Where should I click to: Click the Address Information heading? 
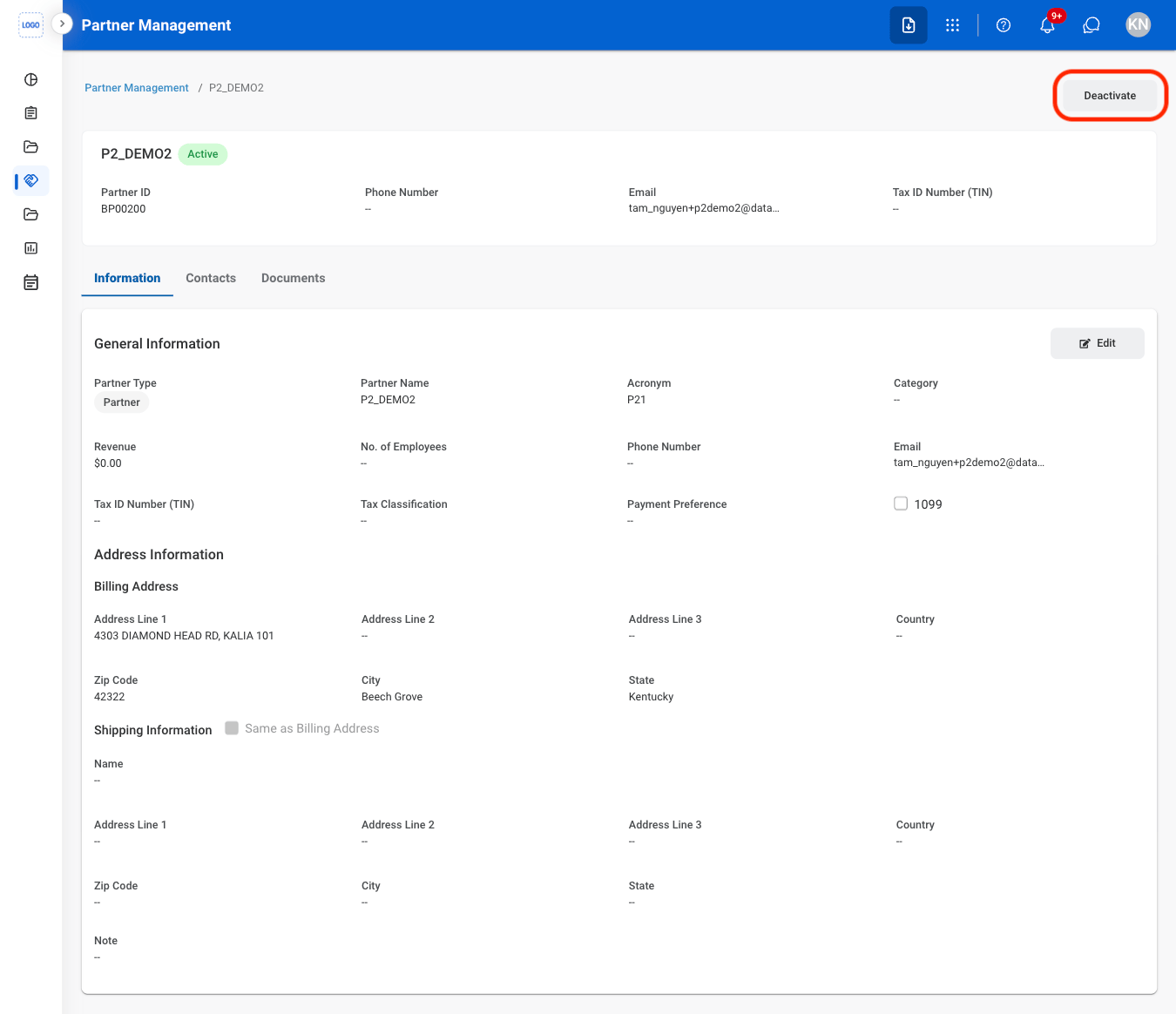pyautogui.click(x=159, y=555)
